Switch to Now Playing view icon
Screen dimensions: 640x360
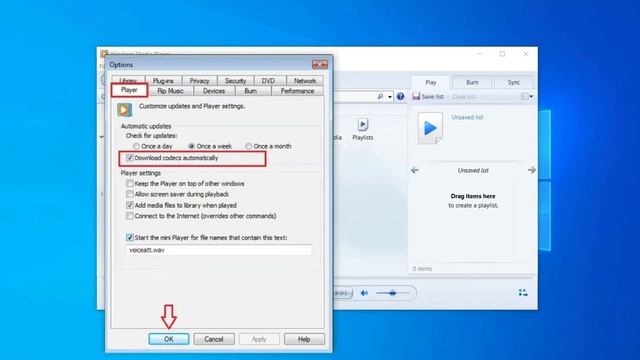coord(523,293)
